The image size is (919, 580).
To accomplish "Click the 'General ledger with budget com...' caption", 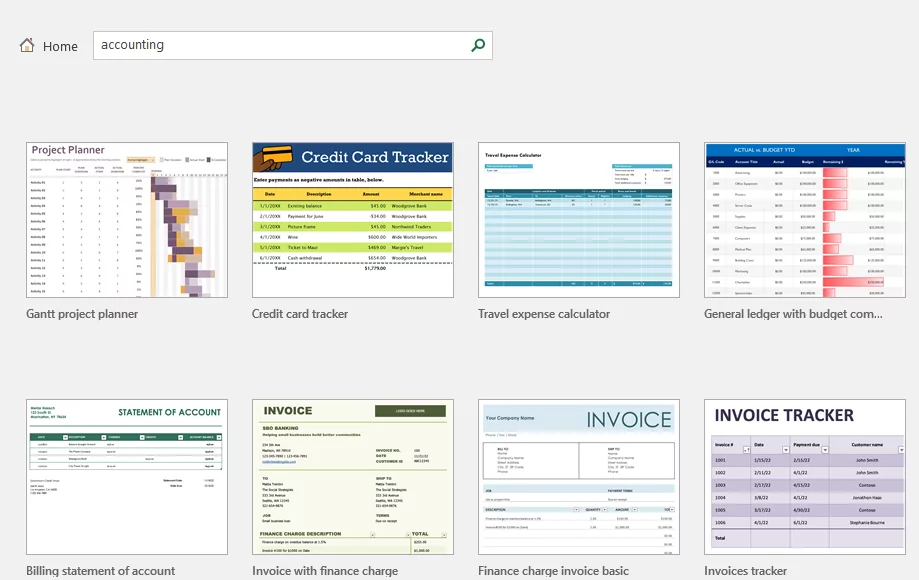I will click(x=793, y=314).
